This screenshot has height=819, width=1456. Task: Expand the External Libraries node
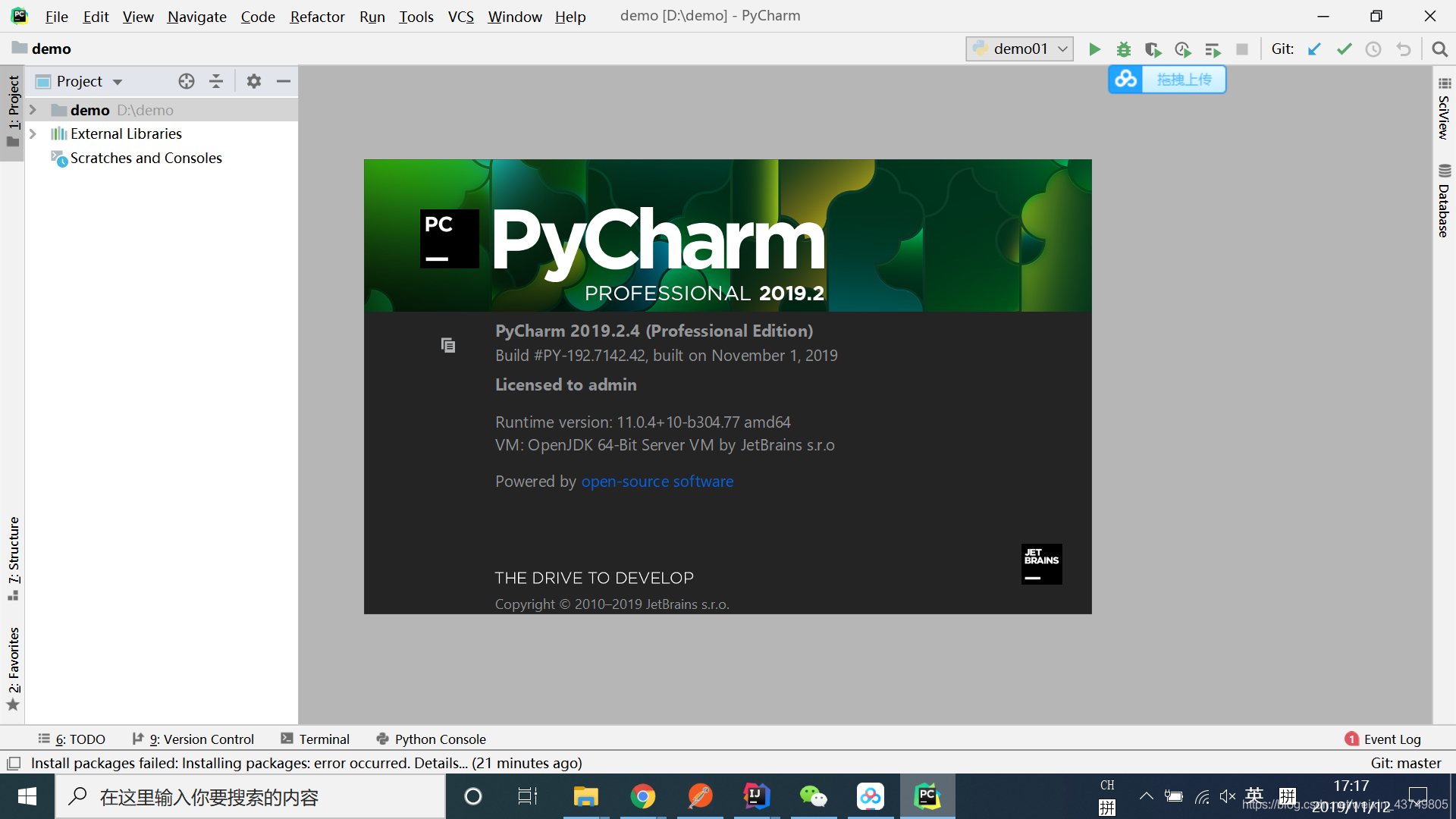[33, 133]
